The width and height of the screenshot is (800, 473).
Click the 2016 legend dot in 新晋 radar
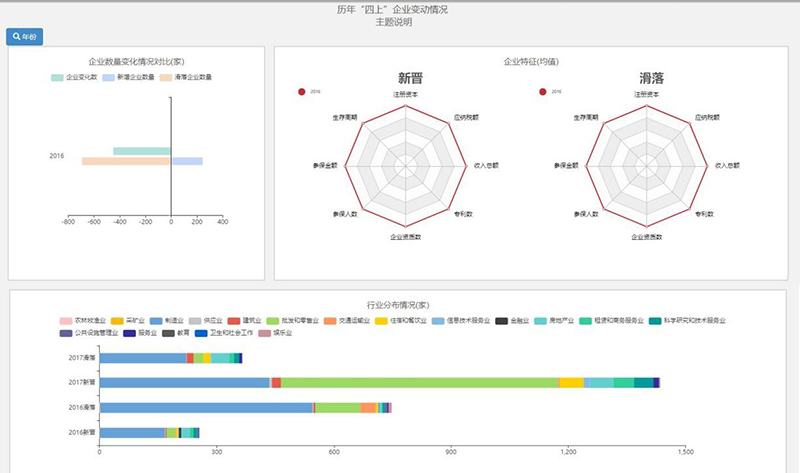302,91
